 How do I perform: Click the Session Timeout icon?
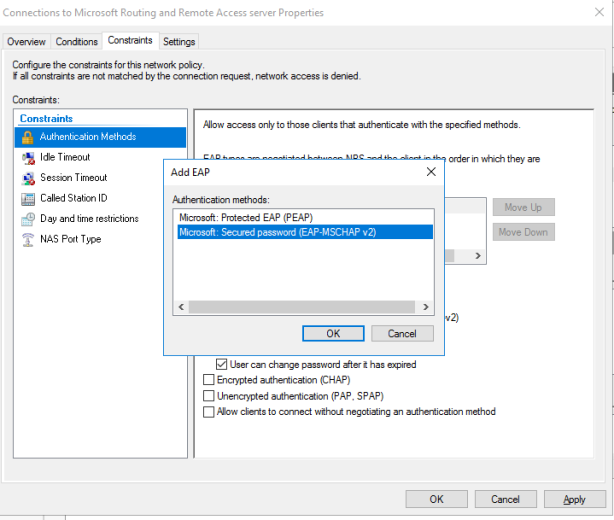(x=28, y=178)
